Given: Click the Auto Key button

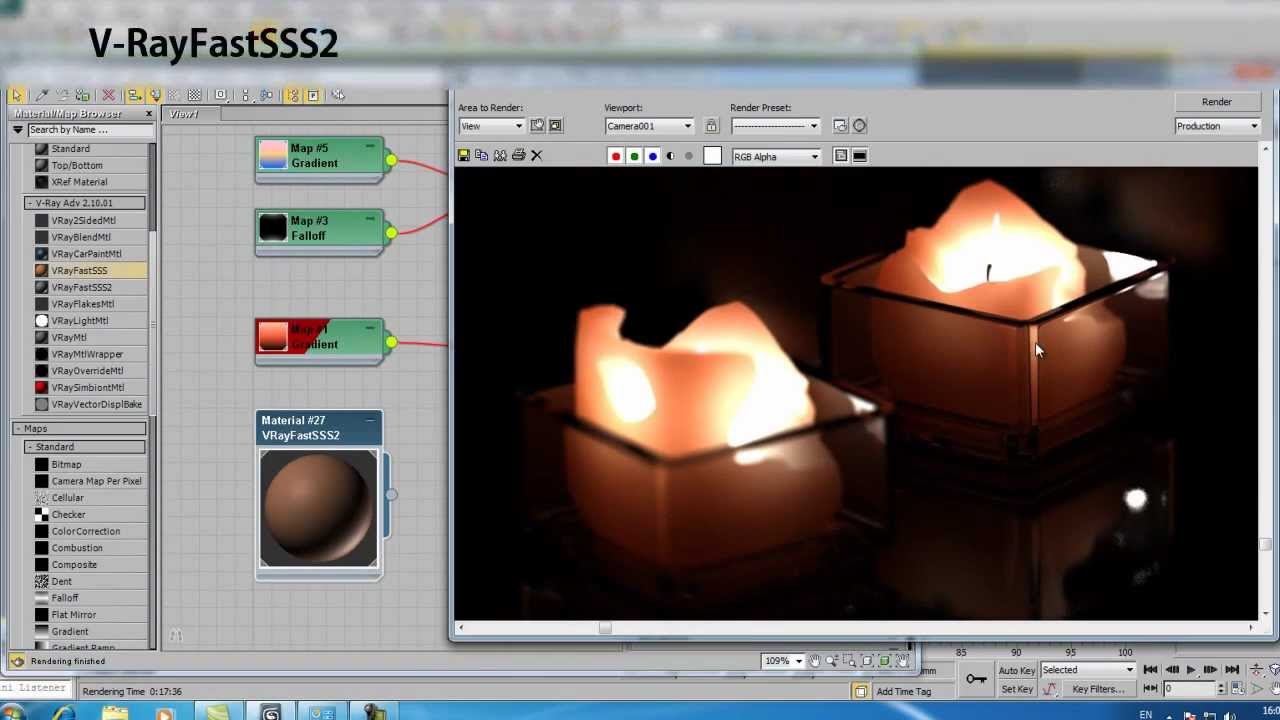Looking at the screenshot, I should (x=1016, y=671).
